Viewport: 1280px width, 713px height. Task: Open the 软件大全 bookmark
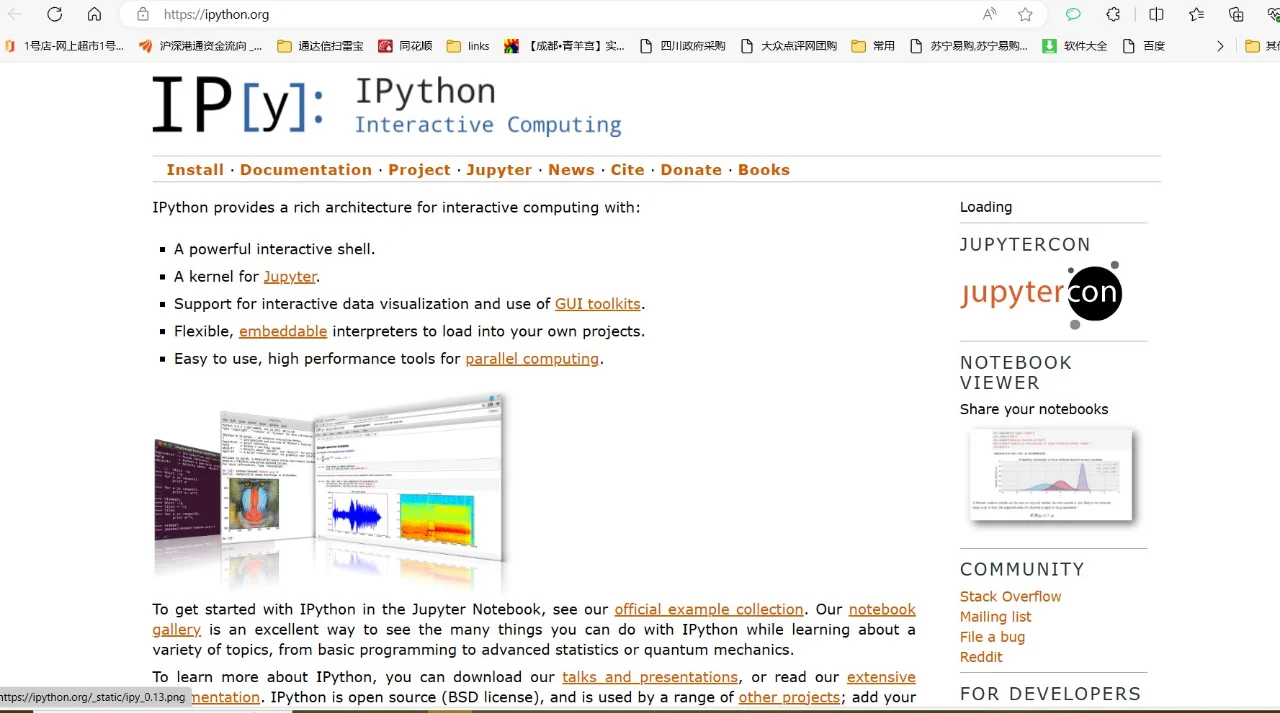(1075, 46)
